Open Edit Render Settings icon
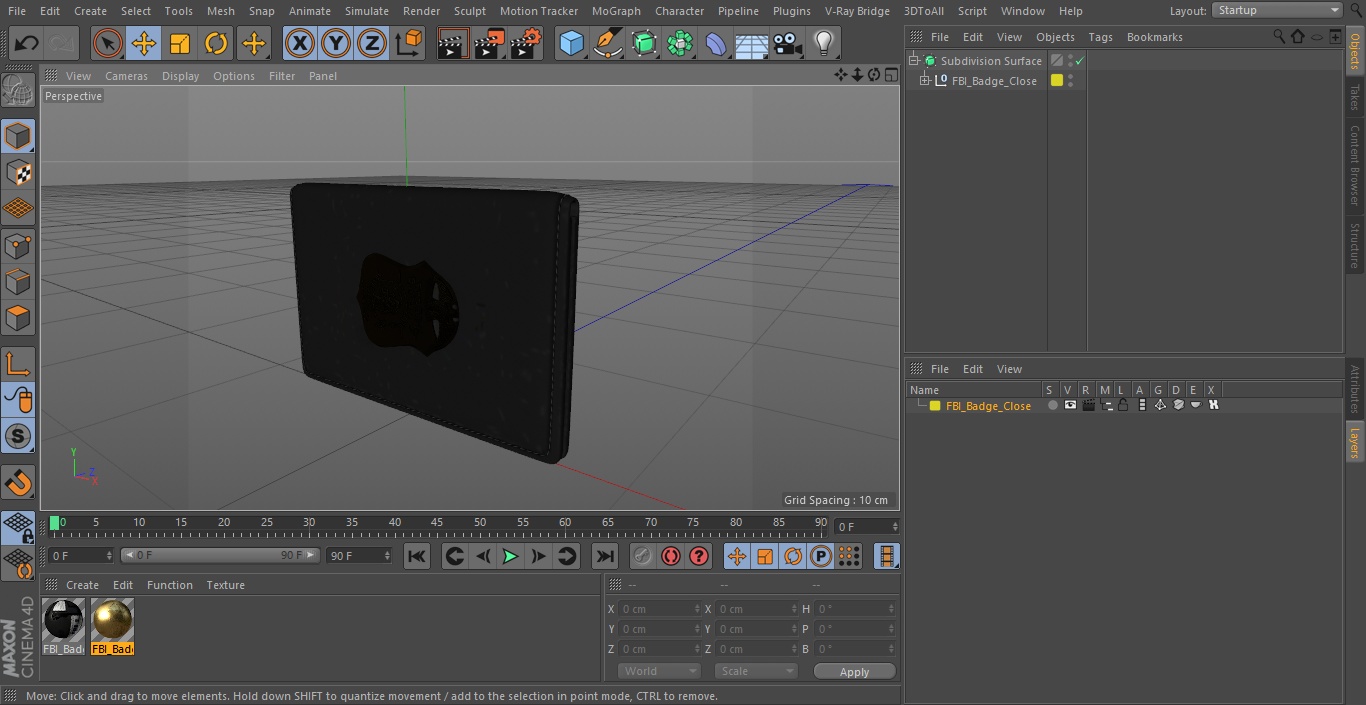Viewport: 1366px width, 705px height. [526, 43]
